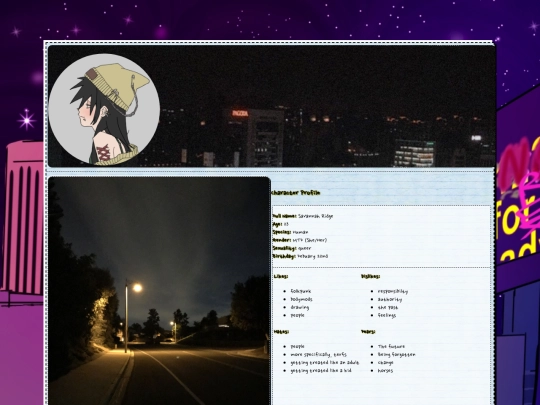
Task: Select people in the Likes list
Action: pos(298,315)
